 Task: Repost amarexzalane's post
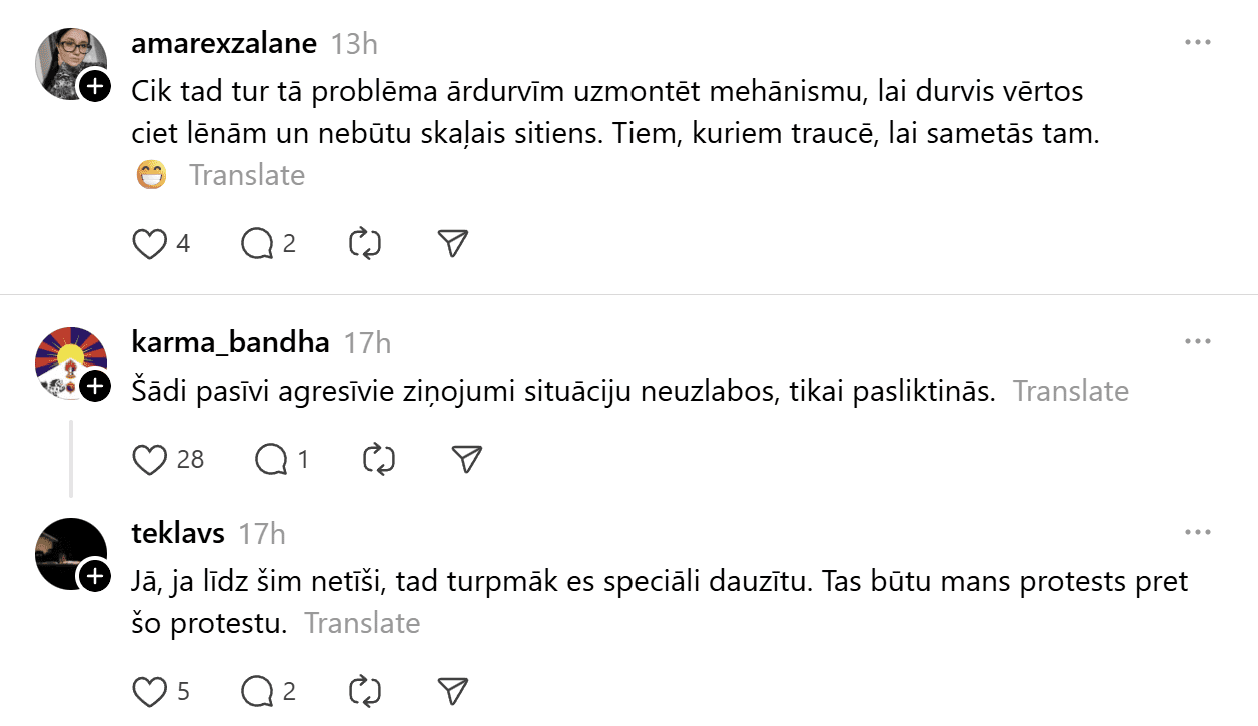[365, 244]
